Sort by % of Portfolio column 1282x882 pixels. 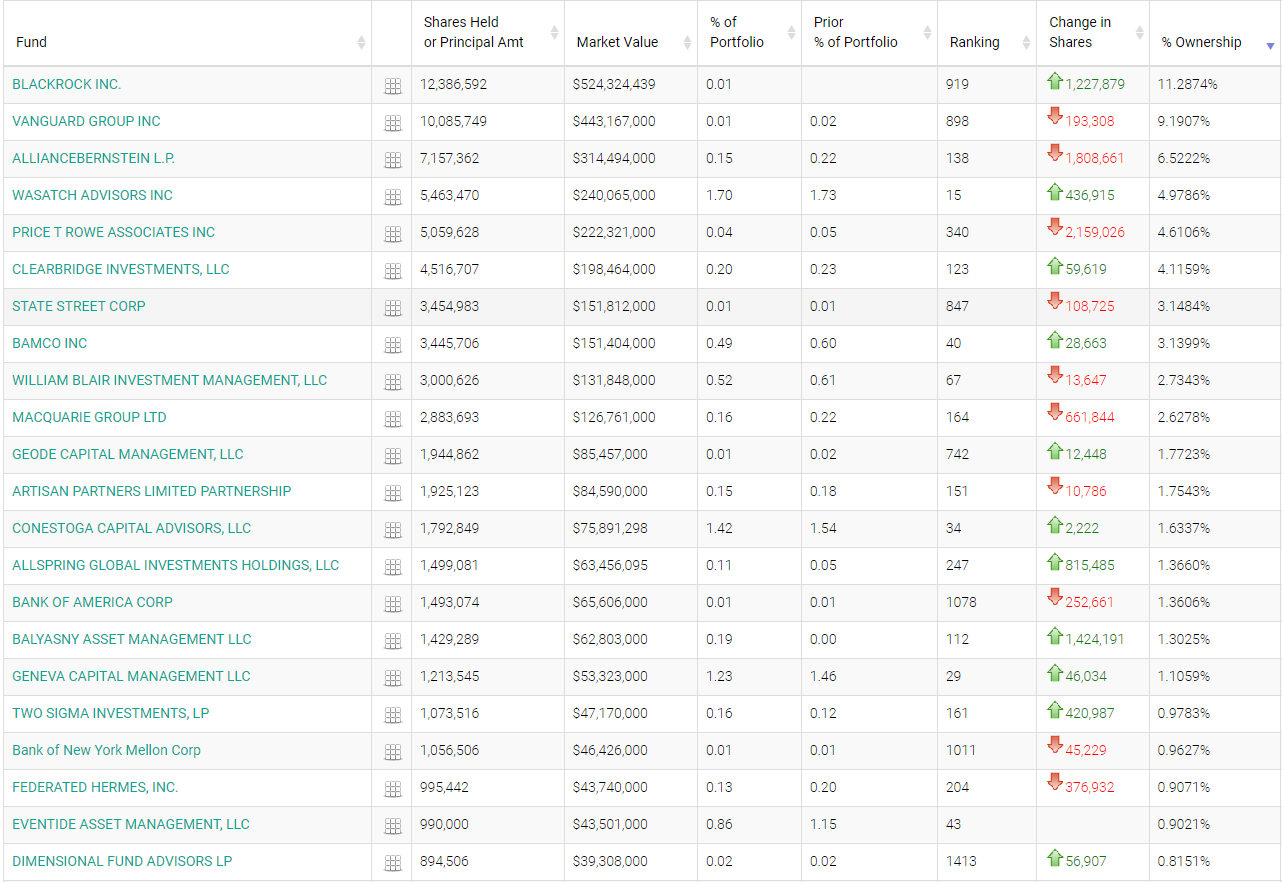click(749, 34)
